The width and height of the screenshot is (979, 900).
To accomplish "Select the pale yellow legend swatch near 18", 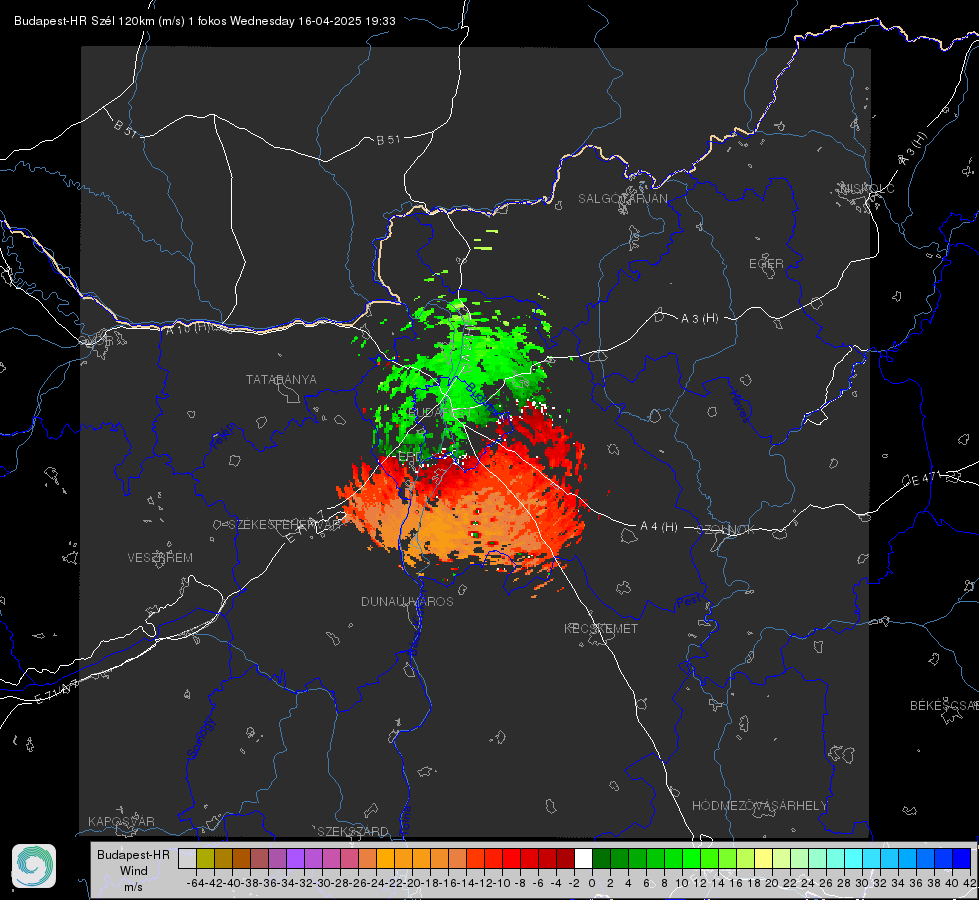I will 763,858.
